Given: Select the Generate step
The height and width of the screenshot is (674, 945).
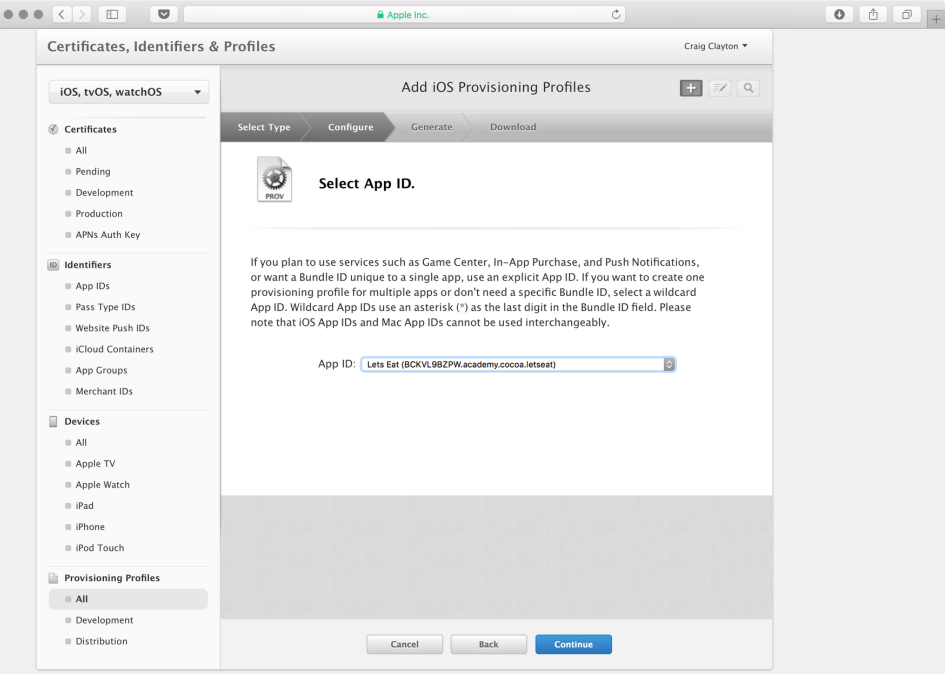Looking at the screenshot, I should 432,127.
